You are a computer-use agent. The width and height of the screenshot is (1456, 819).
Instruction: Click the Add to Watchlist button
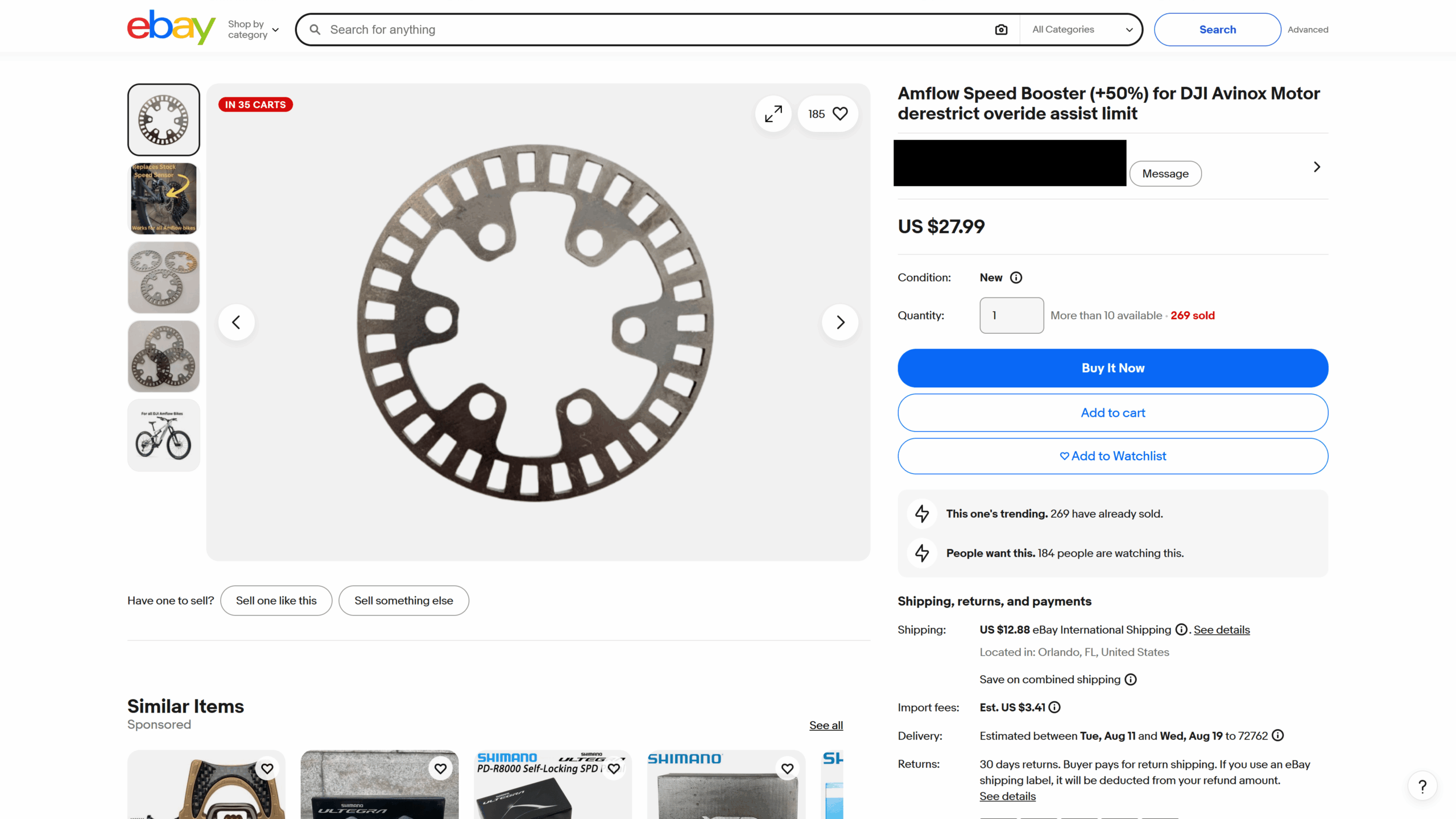(x=1112, y=456)
